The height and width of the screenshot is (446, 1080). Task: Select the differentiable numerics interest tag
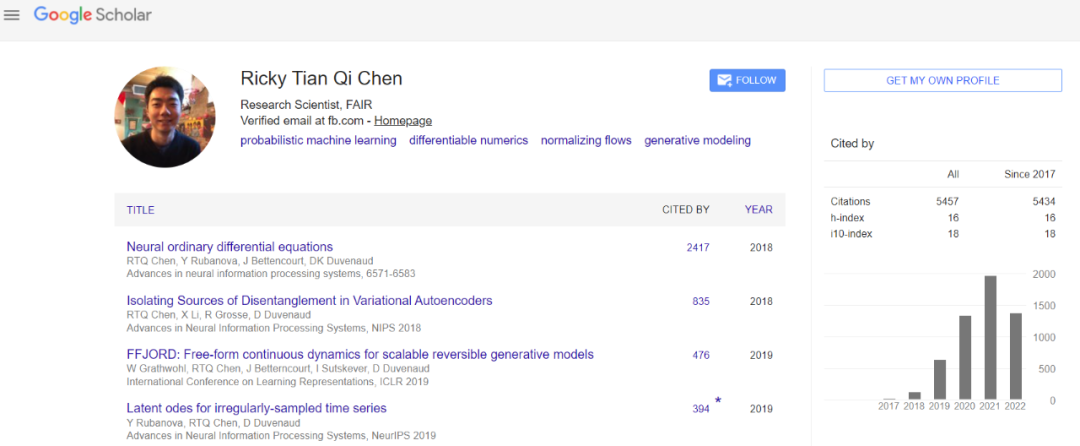coord(468,141)
